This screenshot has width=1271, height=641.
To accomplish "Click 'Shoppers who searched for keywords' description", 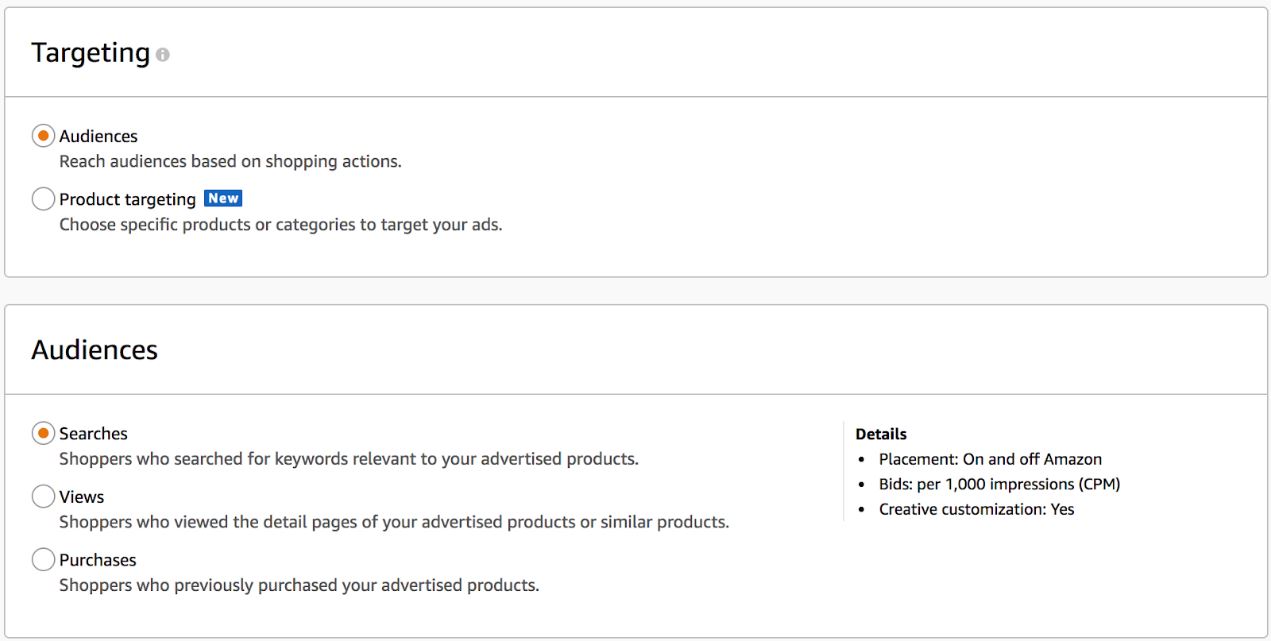I will pyautogui.click(x=348, y=459).
